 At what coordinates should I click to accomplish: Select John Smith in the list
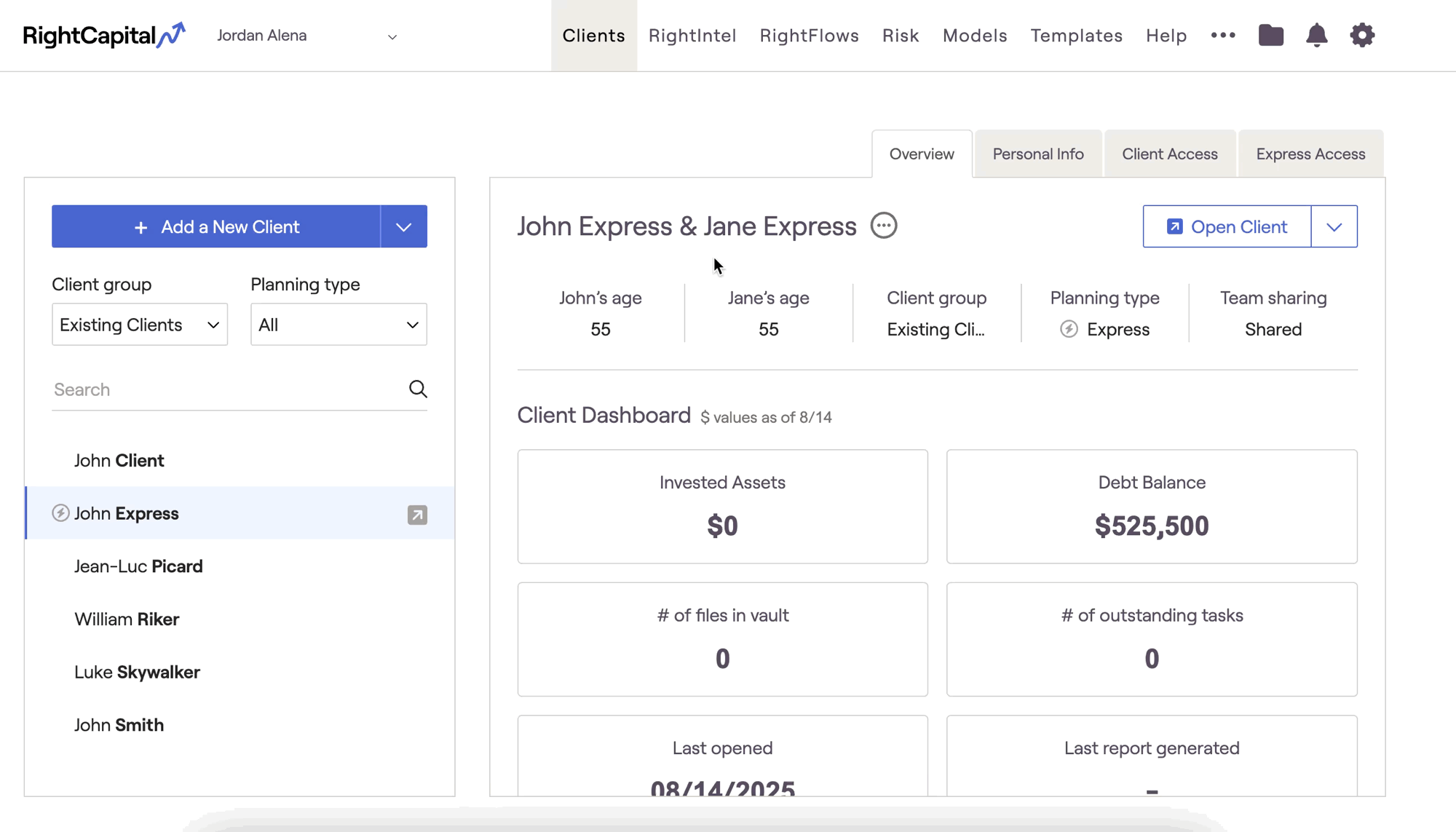pos(240,725)
